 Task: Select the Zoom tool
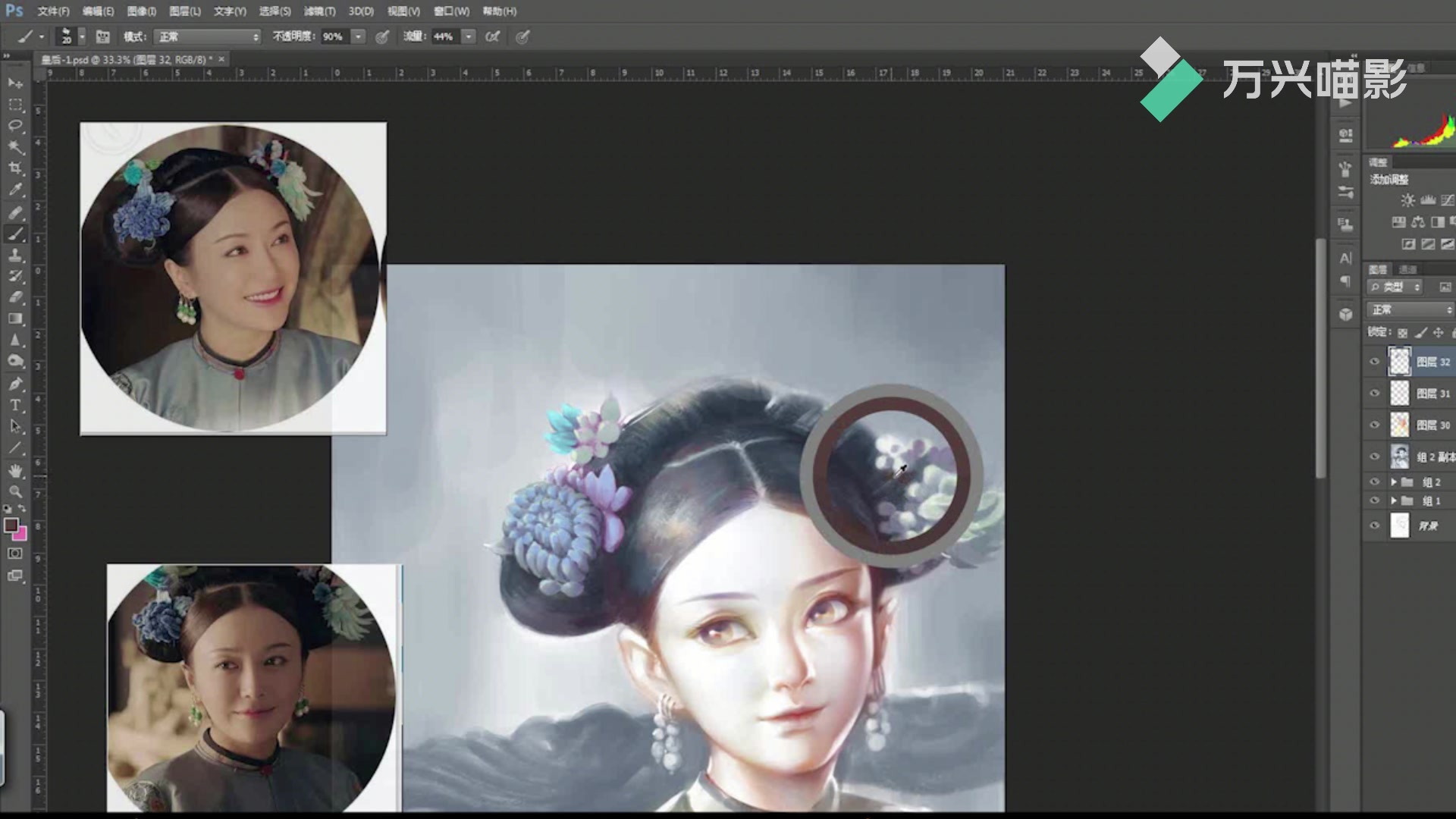point(15,492)
